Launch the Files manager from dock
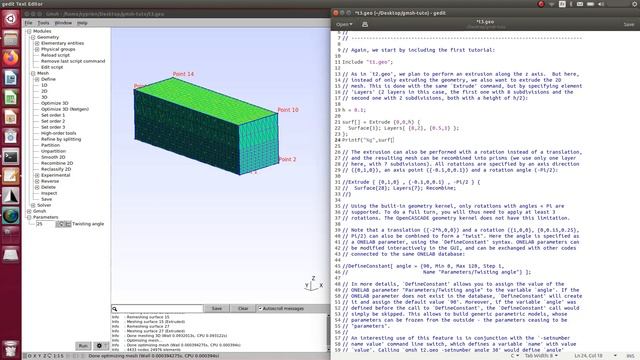This screenshot has height=360, width=640. point(11,38)
